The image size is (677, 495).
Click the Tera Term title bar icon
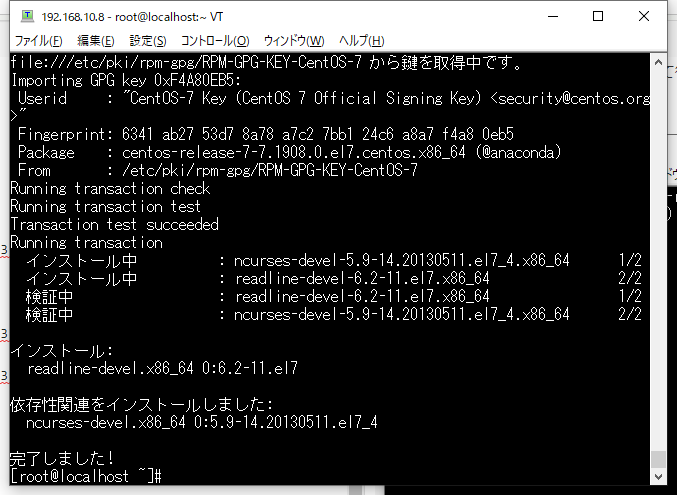tap(27, 16)
